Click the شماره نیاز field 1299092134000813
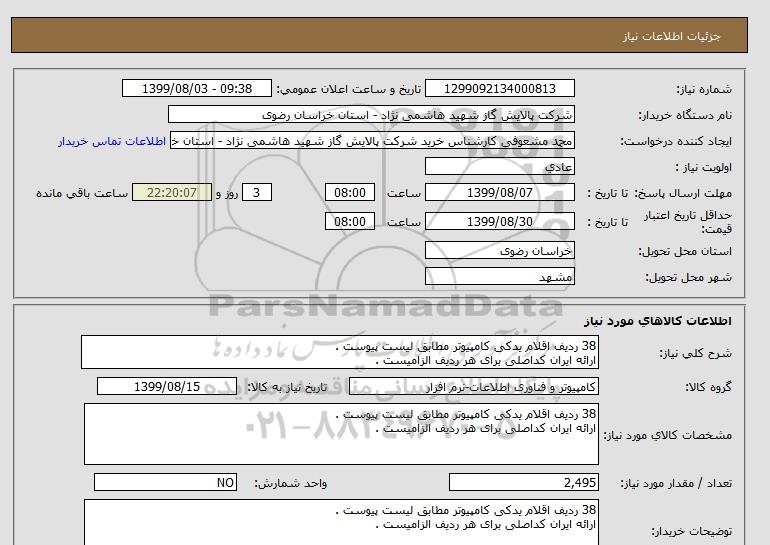This screenshot has height=545, width=770. tap(499, 88)
